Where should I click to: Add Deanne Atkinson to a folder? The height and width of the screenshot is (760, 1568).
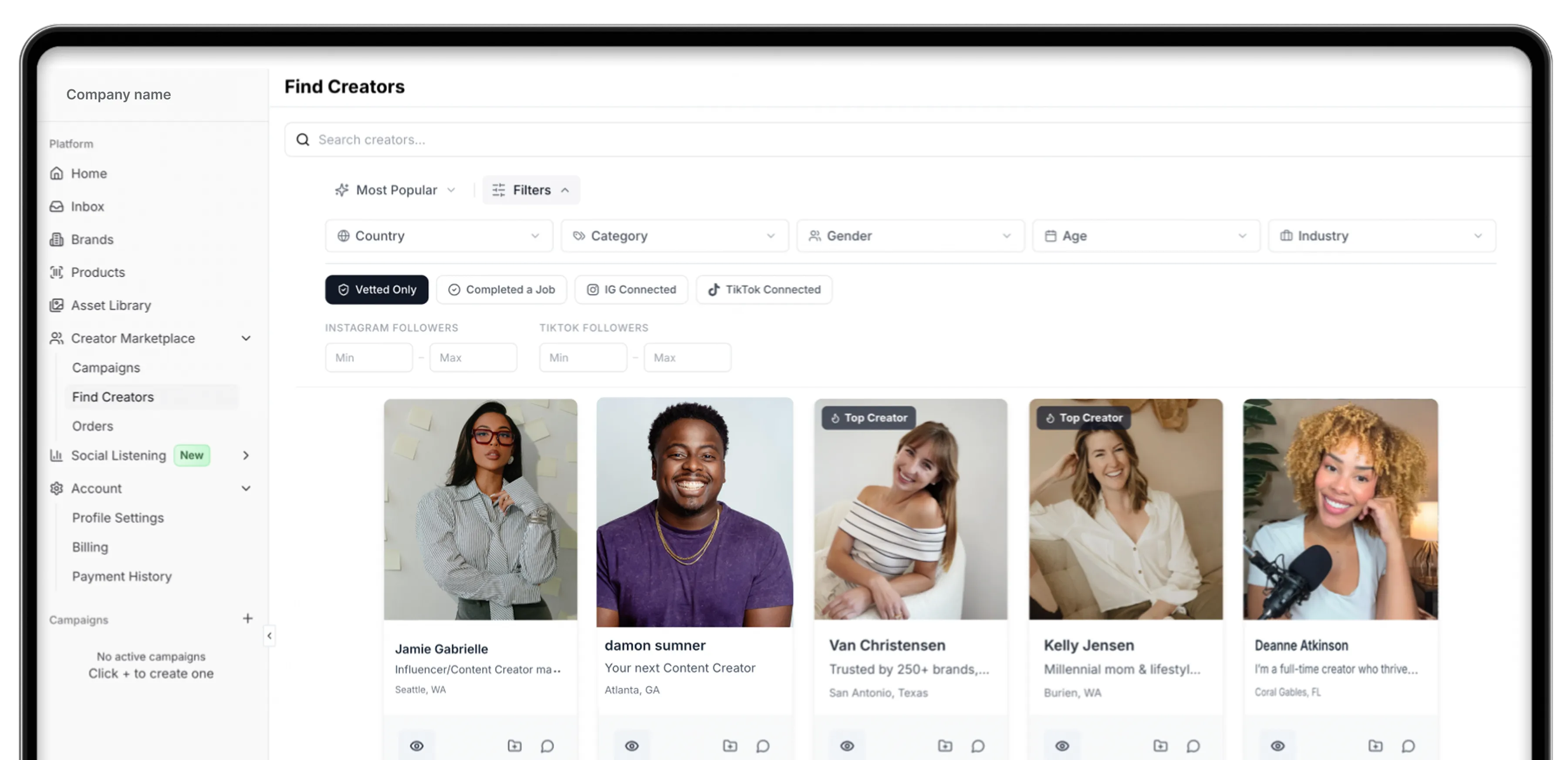coord(1375,746)
